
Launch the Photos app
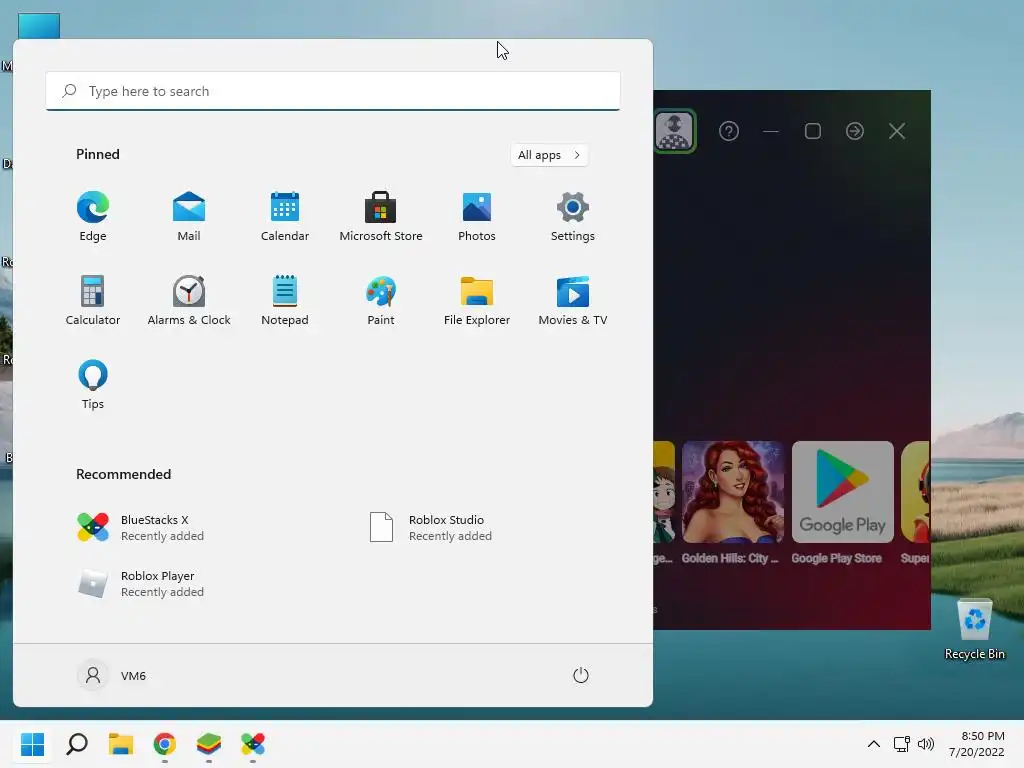(477, 217)
